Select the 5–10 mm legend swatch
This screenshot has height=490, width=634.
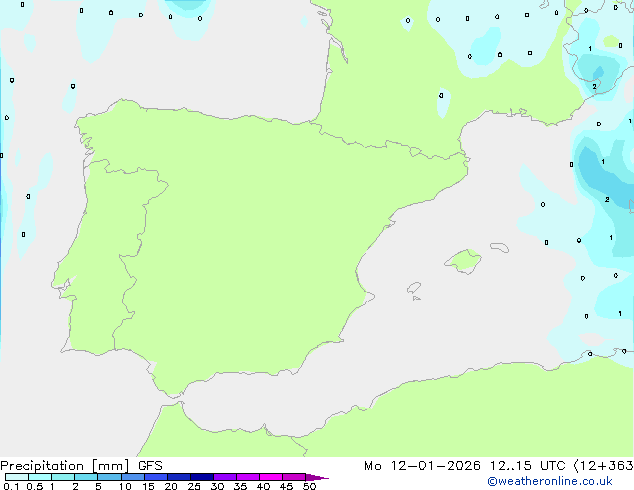[x=109, y=477]
